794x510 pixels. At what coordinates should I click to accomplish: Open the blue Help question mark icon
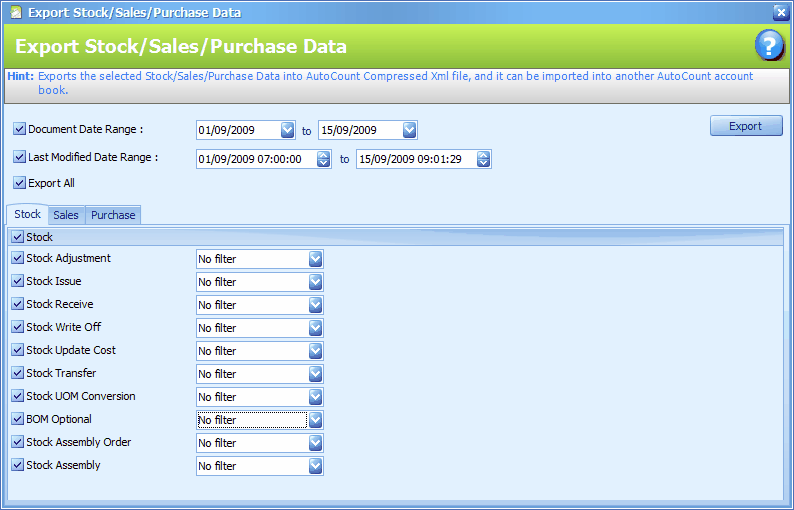769,46
